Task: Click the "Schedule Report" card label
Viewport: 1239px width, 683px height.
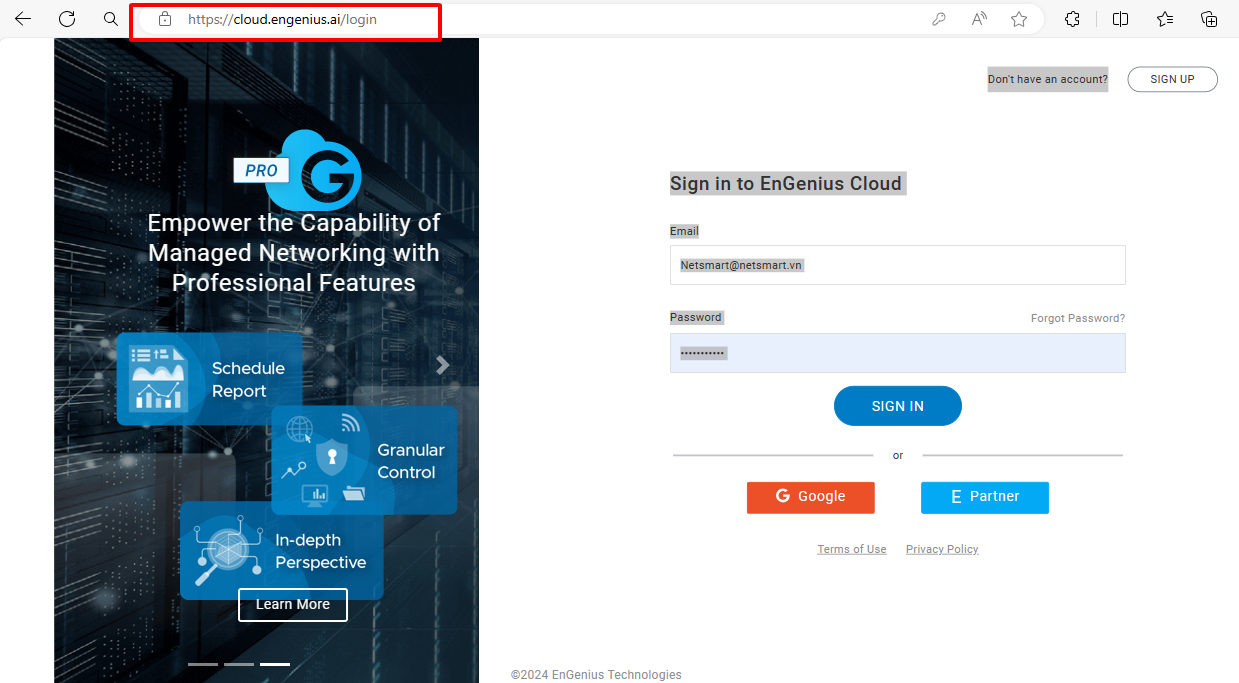Action: [x=248, y=380]
